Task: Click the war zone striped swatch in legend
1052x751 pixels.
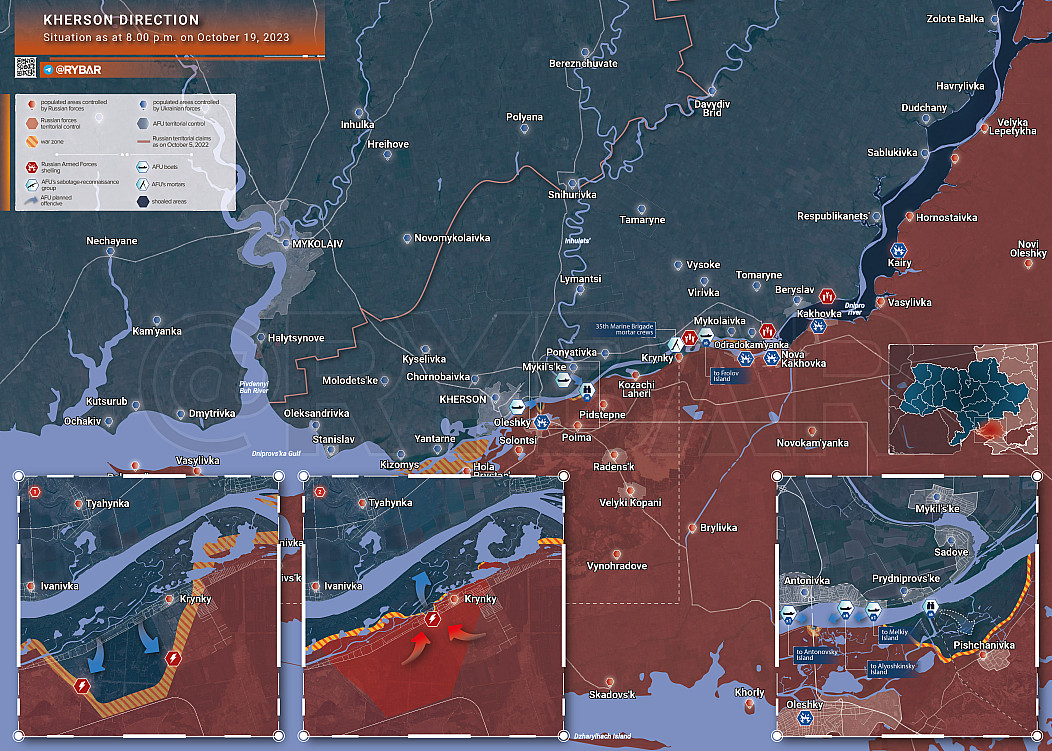Action: [31, 142]
